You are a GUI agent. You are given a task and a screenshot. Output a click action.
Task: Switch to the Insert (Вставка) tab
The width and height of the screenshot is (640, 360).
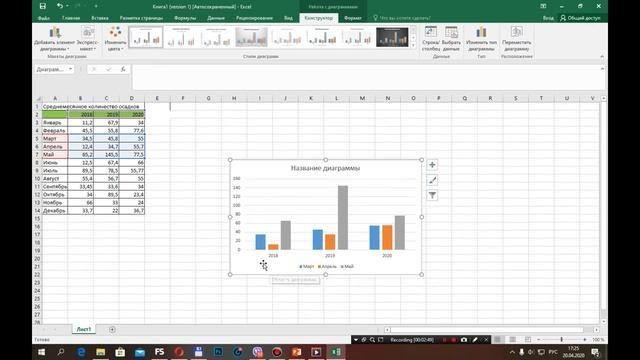[x=100, y=18]
